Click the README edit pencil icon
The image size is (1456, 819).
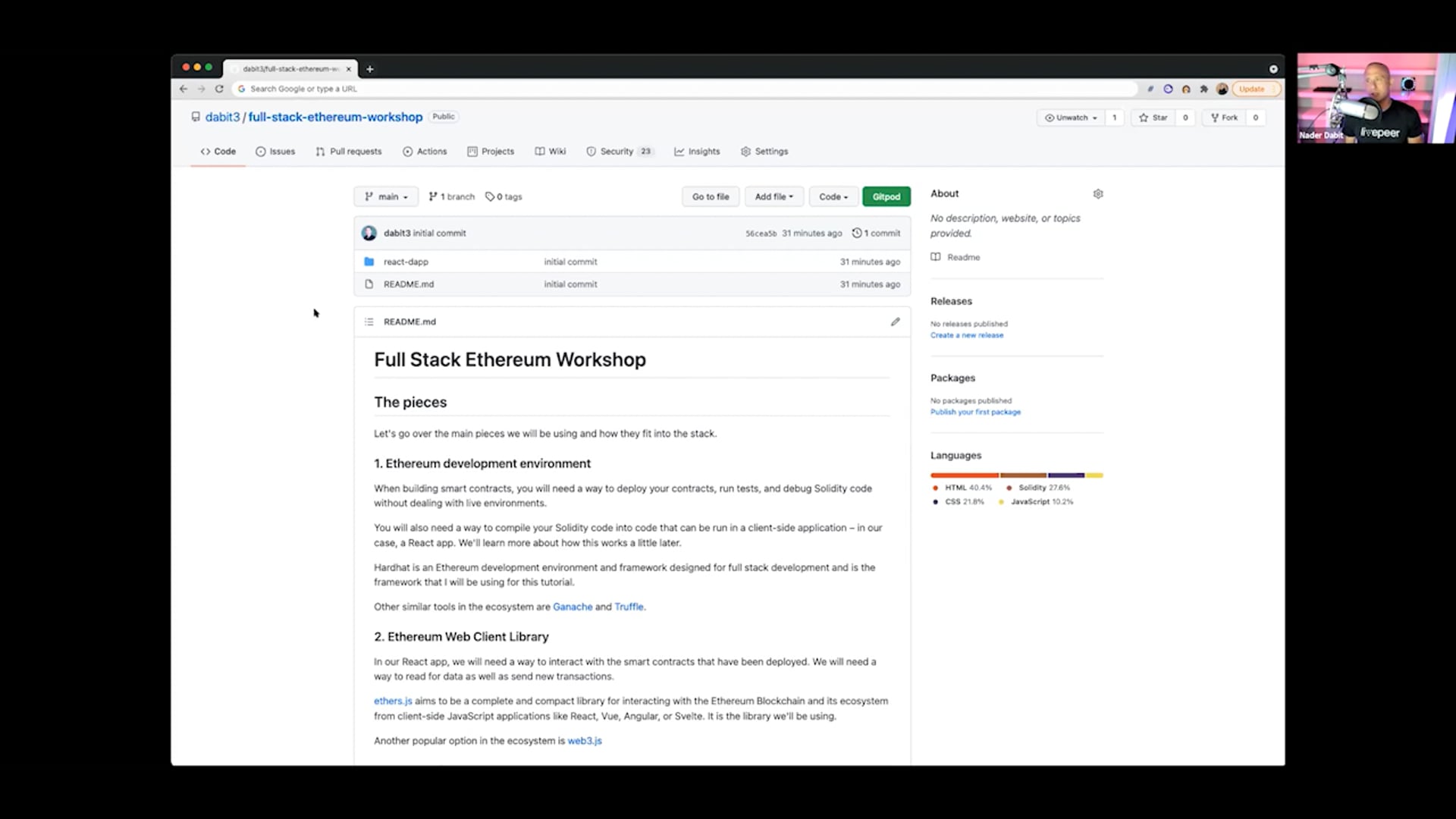[x=895, y=322]
